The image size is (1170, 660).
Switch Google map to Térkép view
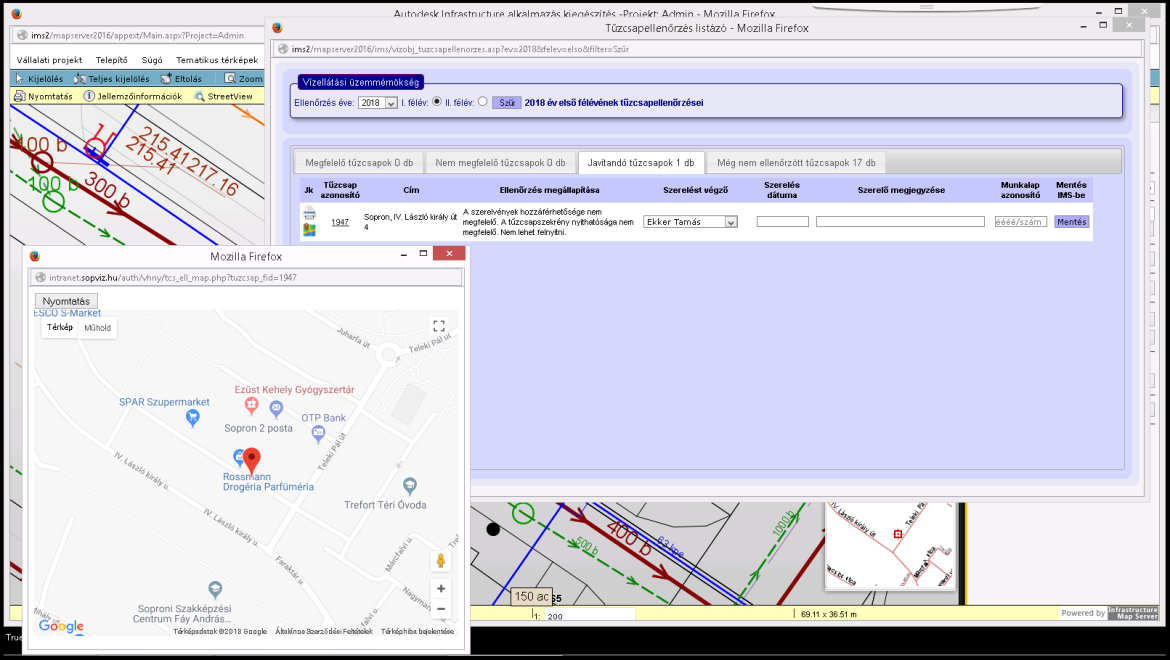(60, 327)
